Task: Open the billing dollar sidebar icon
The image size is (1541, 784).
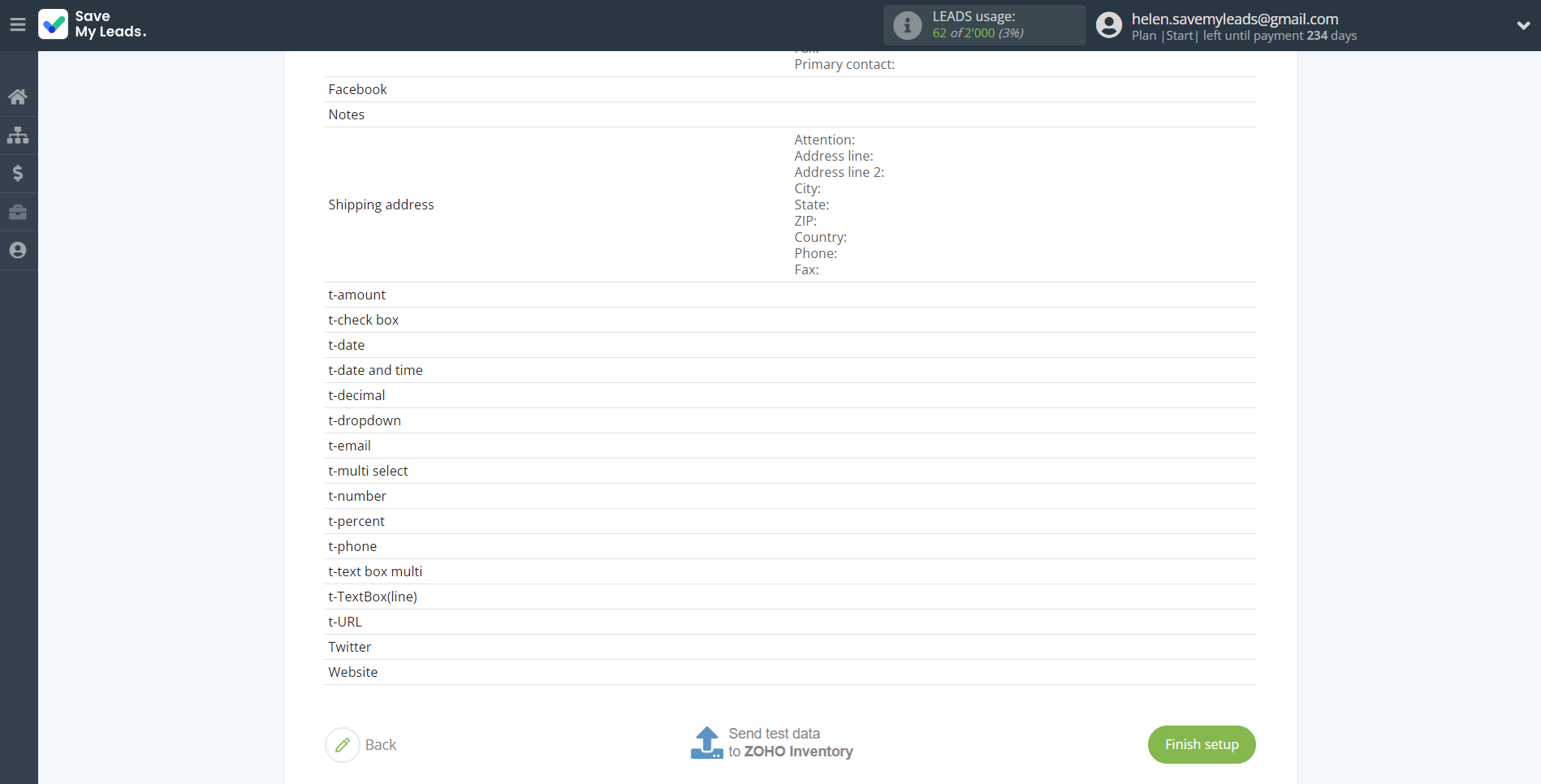Action: (x=18, y=173)
